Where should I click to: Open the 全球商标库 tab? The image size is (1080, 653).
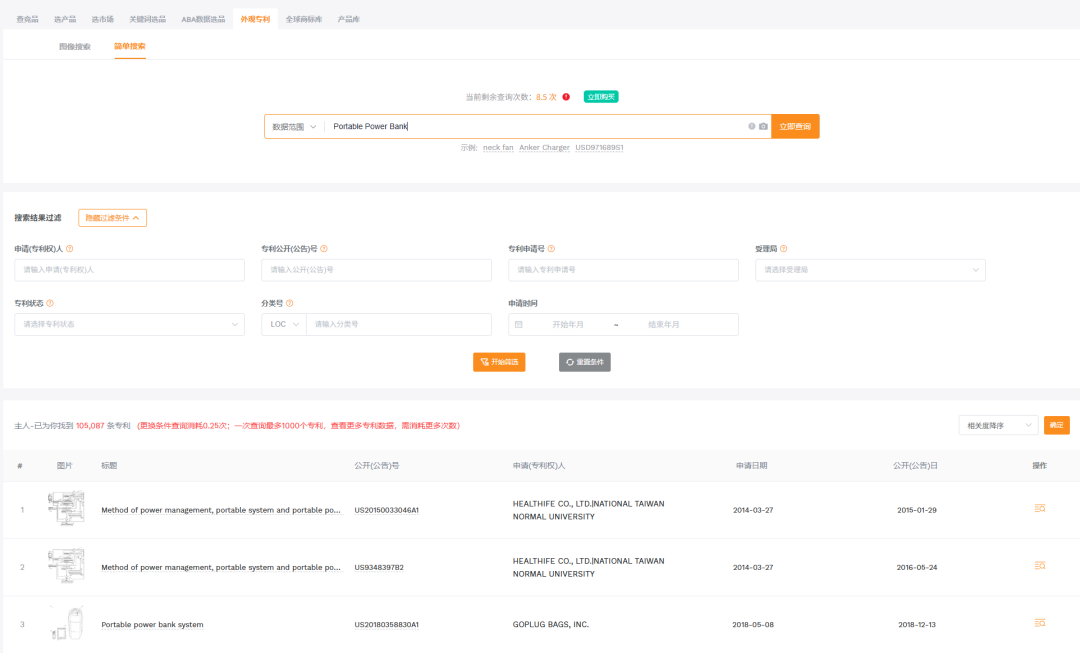(x=304, y=19)
